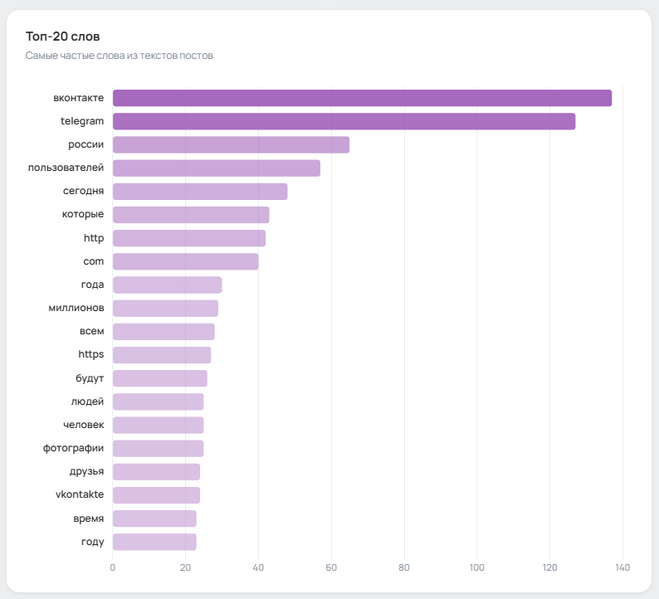Select the друзья bar

(156, 472)
